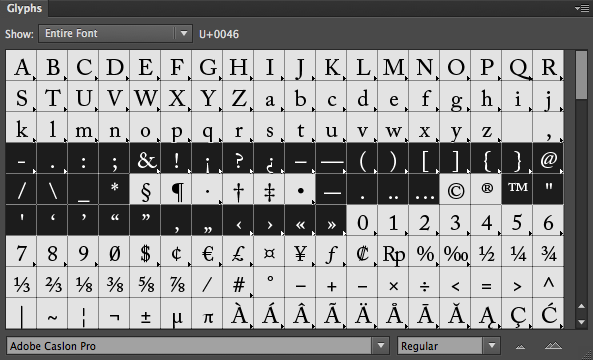
Task: Select the three-quarters fraction glyph
Action: (x=548, y=251)
